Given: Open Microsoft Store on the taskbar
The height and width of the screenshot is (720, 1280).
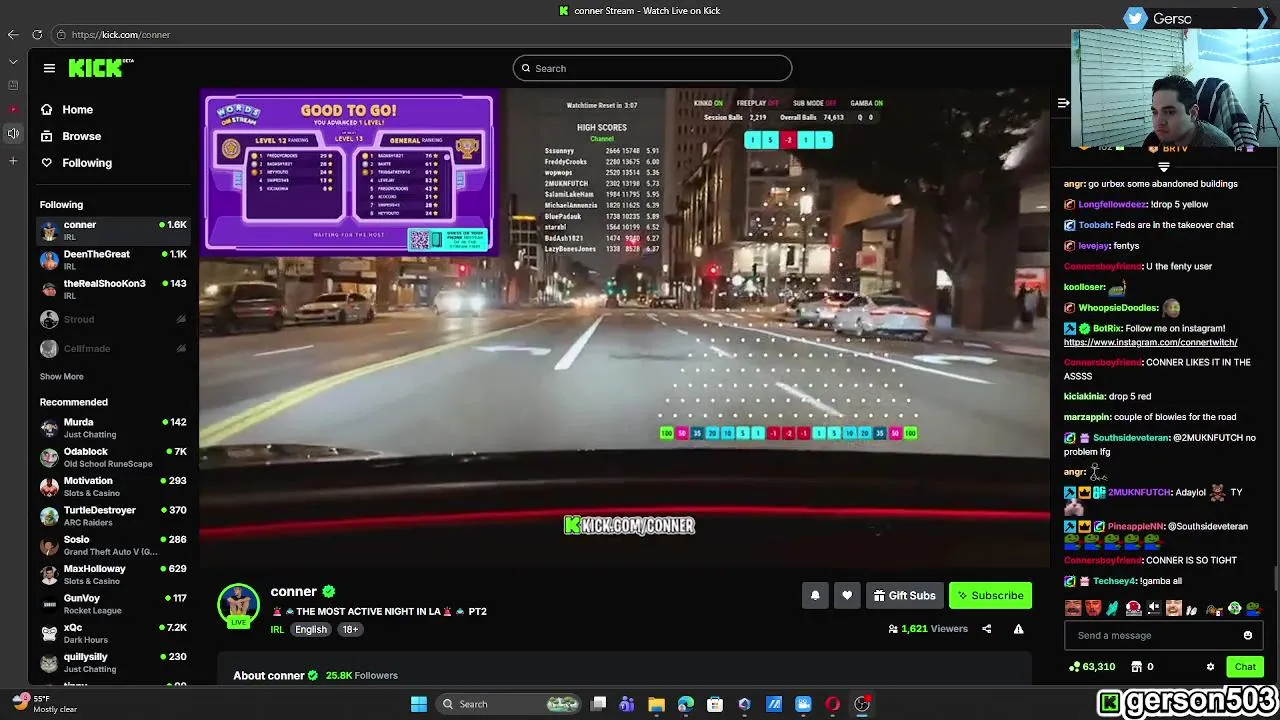Looking at the screenshot, I should (715, 704).
